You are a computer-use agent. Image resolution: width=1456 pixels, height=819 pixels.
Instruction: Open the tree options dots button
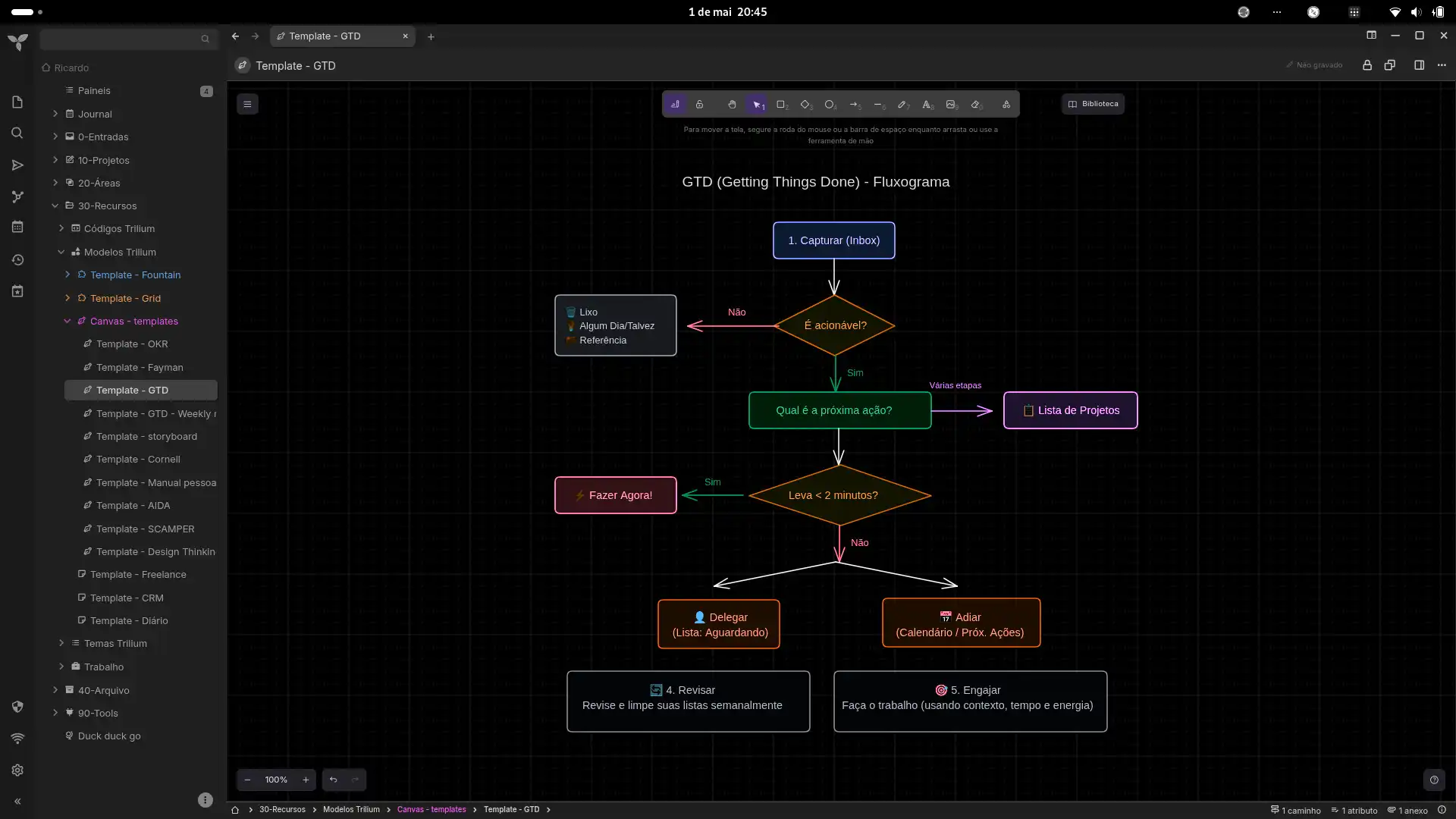pos(205,800)
